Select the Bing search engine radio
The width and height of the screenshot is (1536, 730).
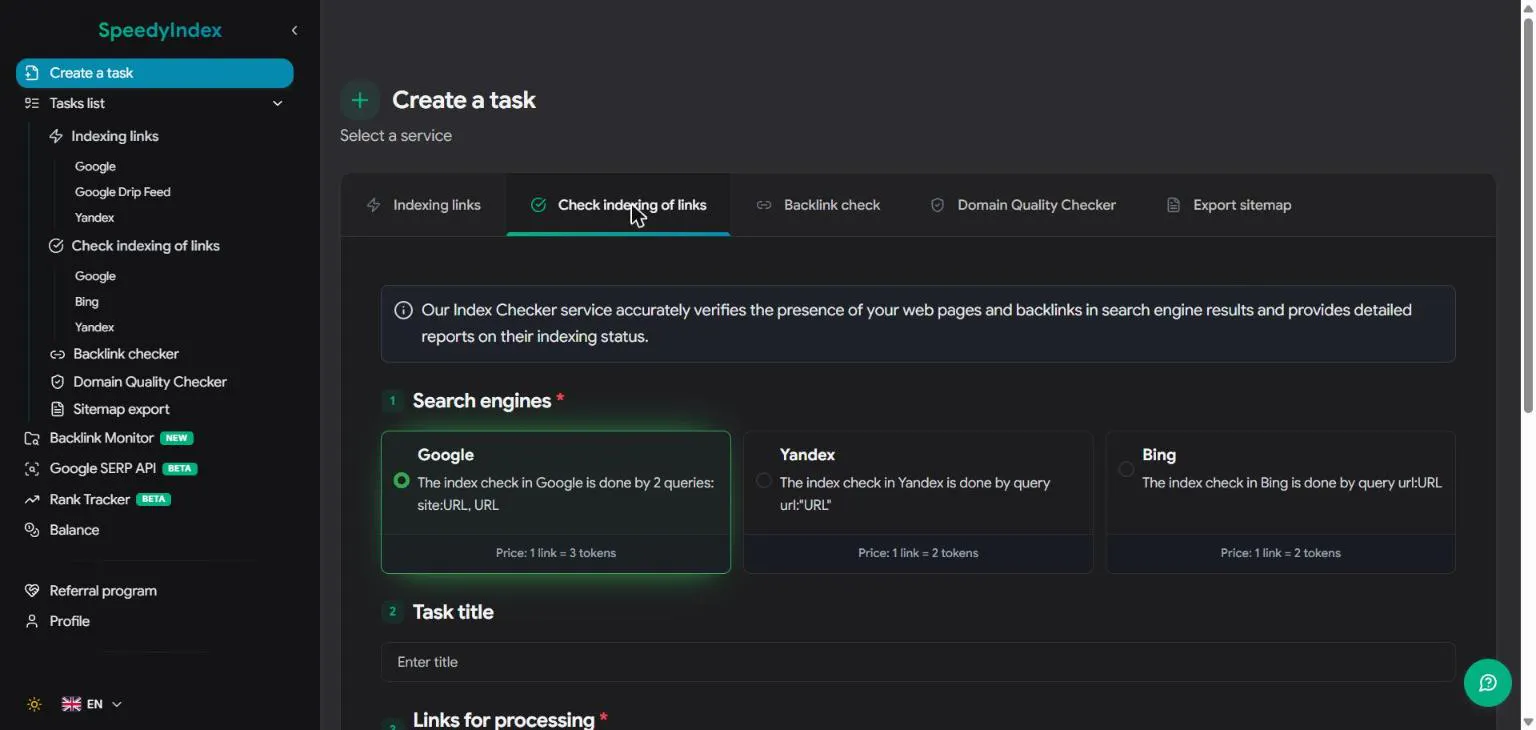tap(1126, 469)
